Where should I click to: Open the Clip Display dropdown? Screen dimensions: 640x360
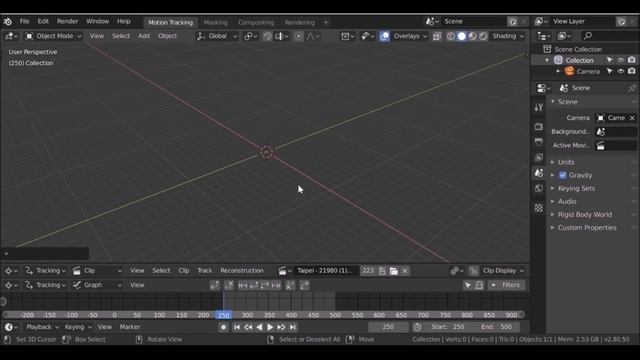(502, 271)
